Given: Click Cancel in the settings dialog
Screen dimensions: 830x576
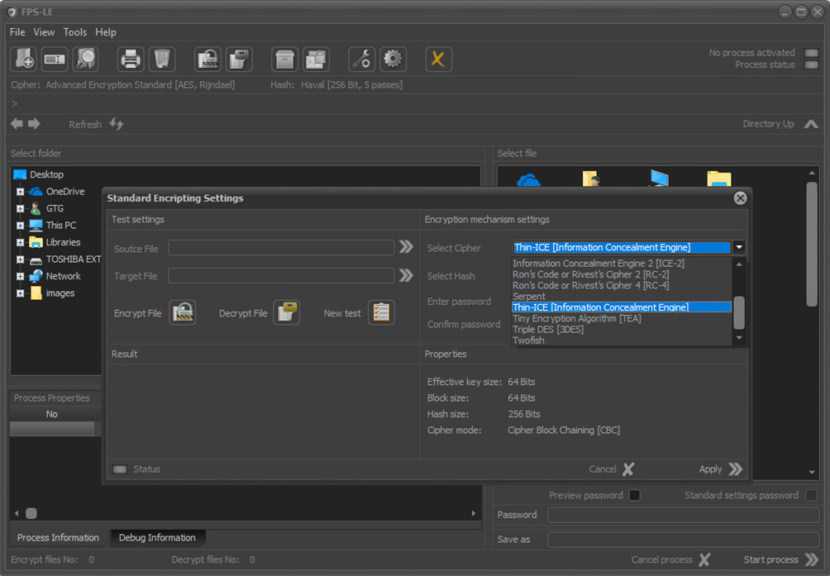Looking at the screenshot, I should tap(611, 469).
